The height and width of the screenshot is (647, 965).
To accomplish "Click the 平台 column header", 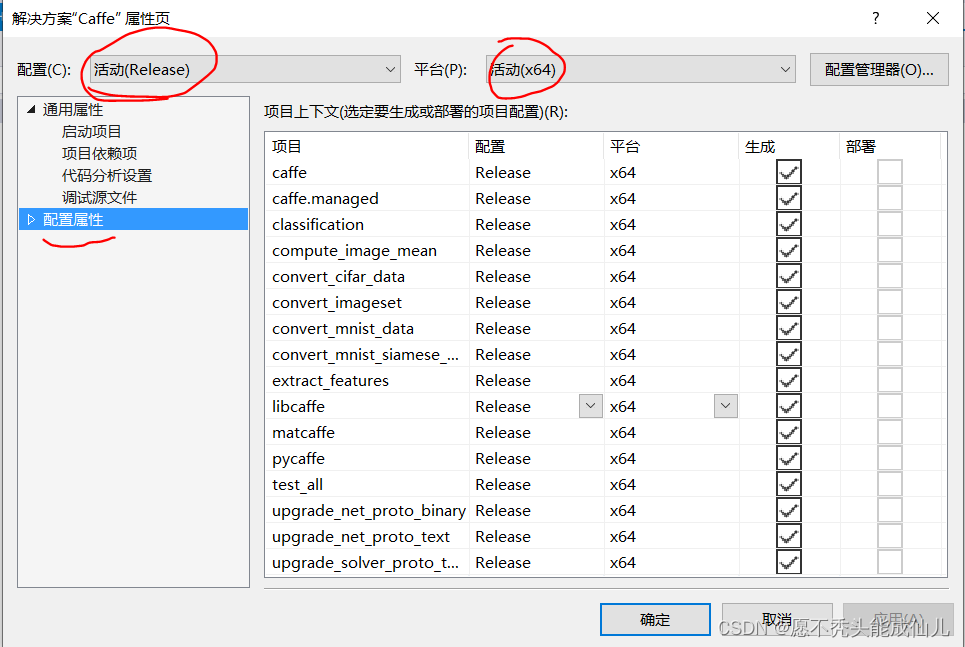I will click(x=671, y=147).
